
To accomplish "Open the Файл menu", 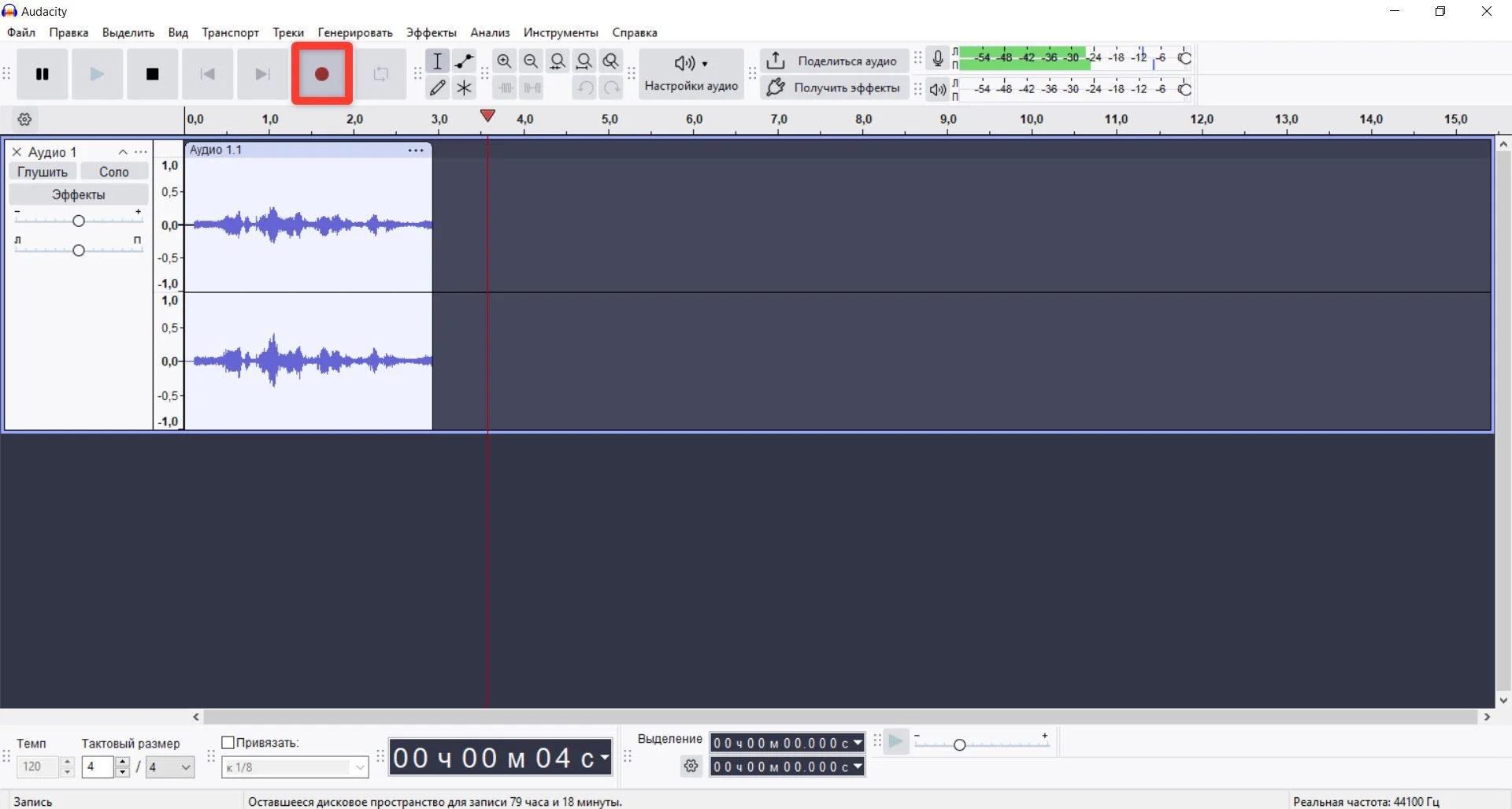I will (x=21, y=32).
